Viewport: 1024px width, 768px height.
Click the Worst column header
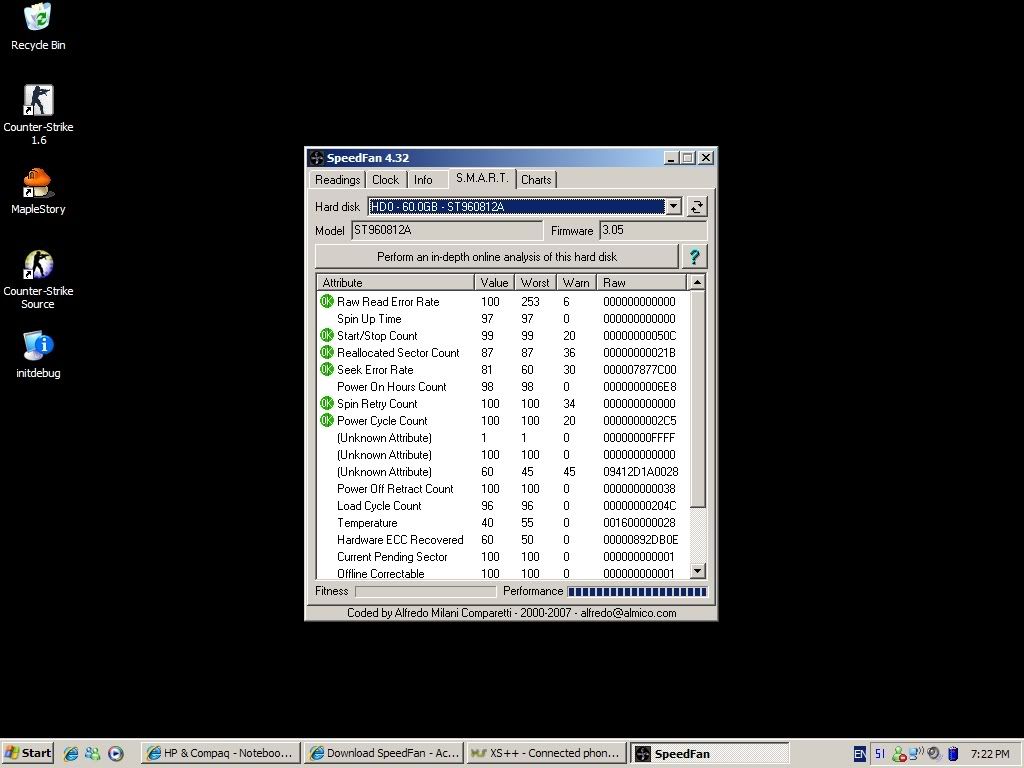click(536, 283)
